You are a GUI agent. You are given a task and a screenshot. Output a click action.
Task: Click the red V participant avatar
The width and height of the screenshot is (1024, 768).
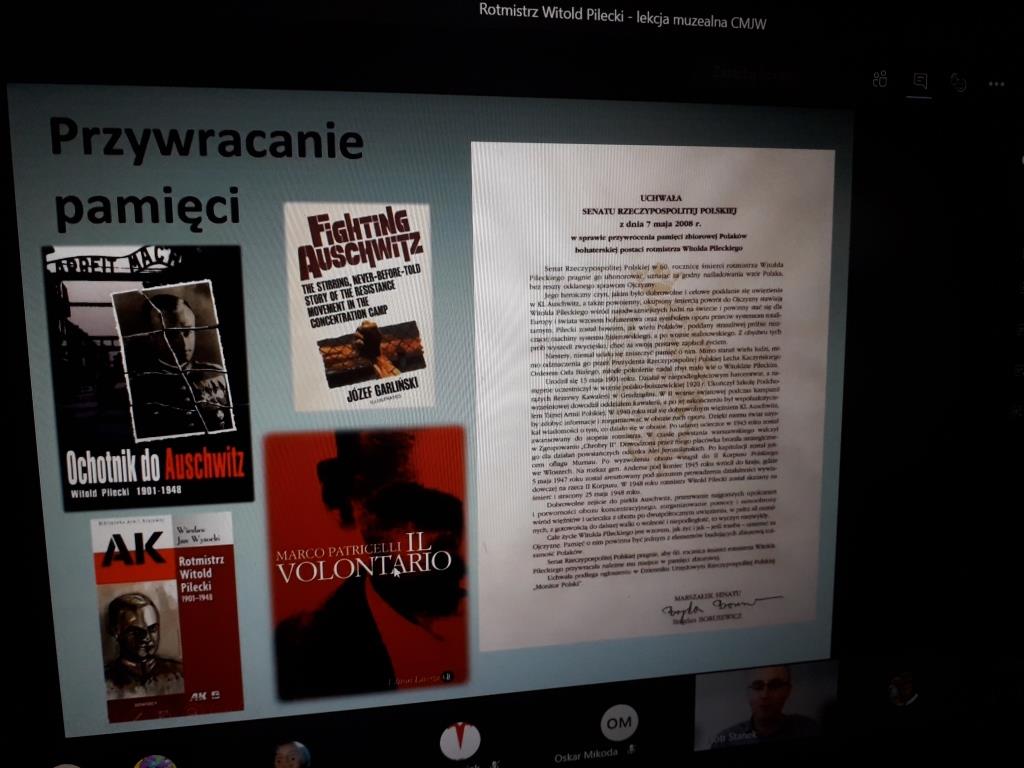(x=460, y=741)
